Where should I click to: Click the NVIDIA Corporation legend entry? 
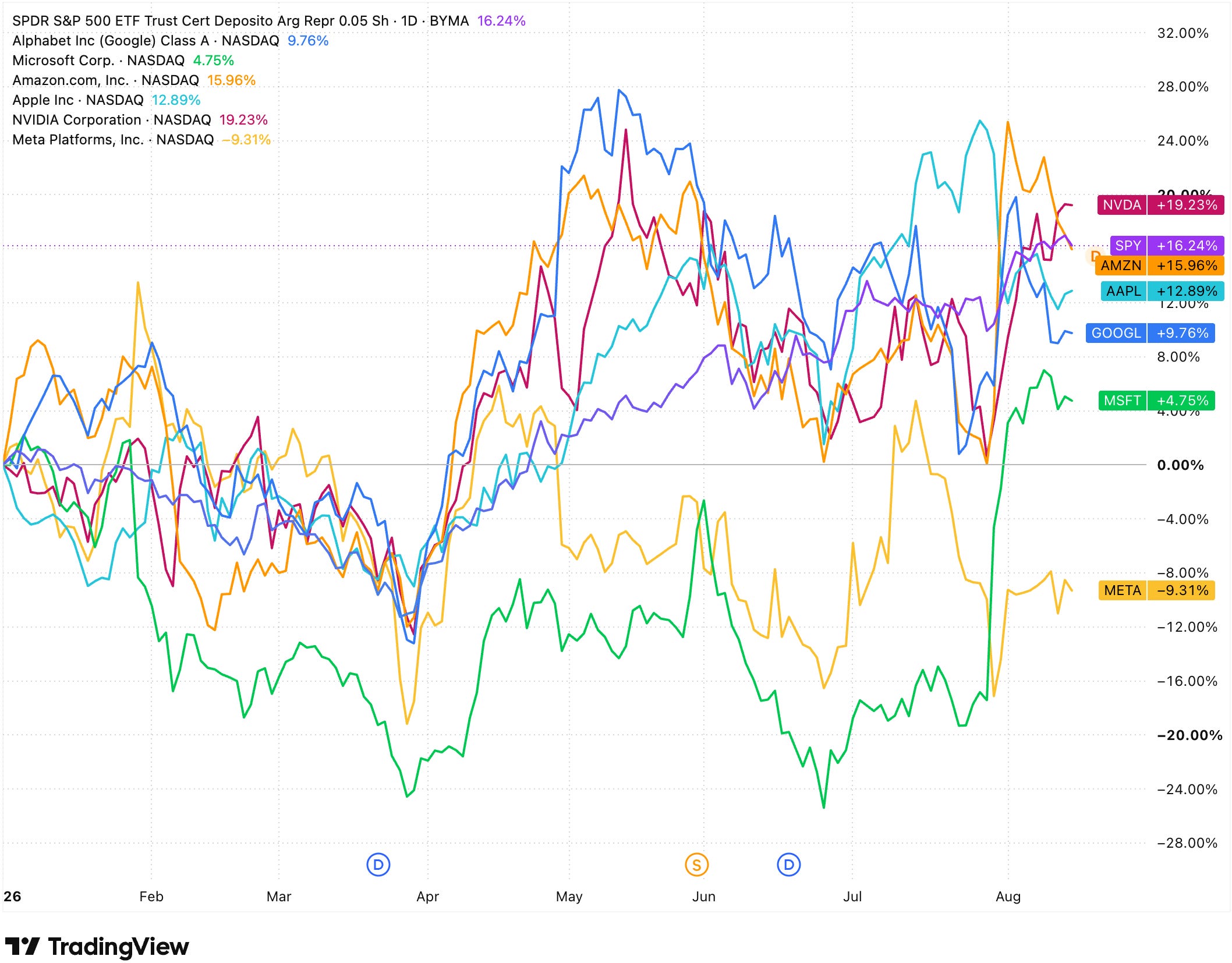tap(112, 120)
